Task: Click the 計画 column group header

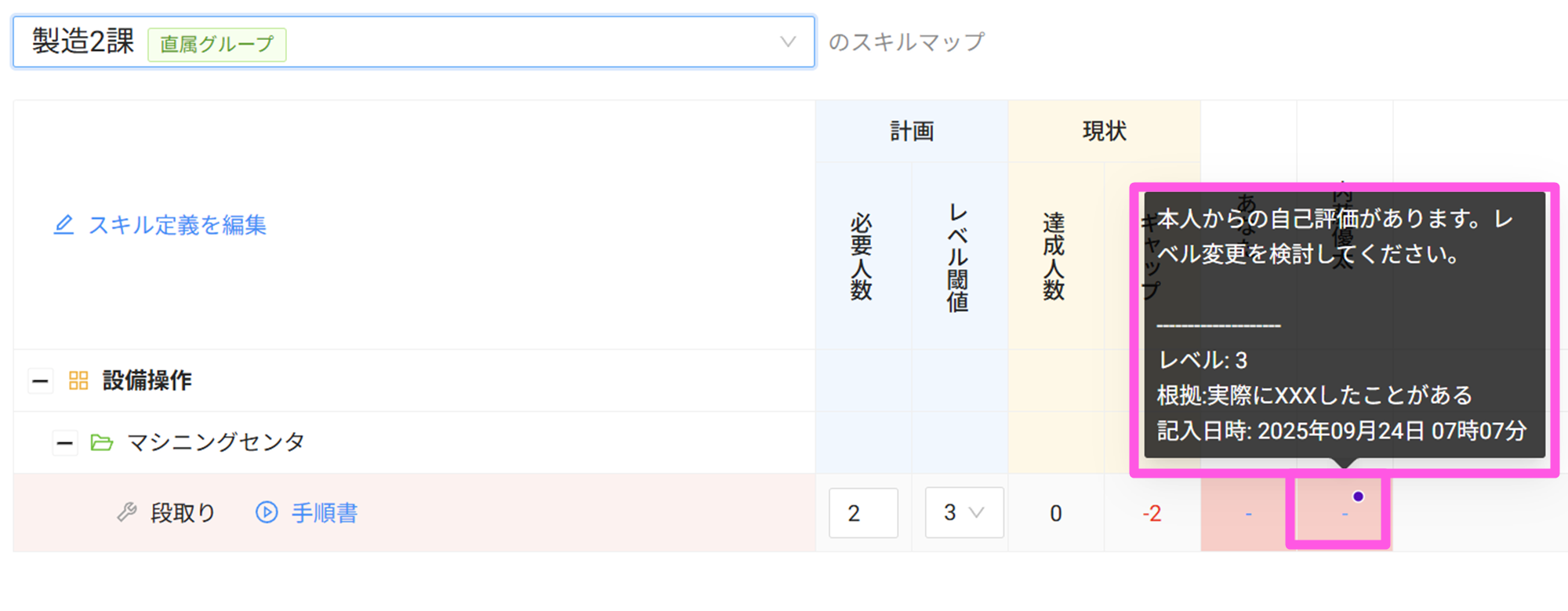Action: coord(911,131)
